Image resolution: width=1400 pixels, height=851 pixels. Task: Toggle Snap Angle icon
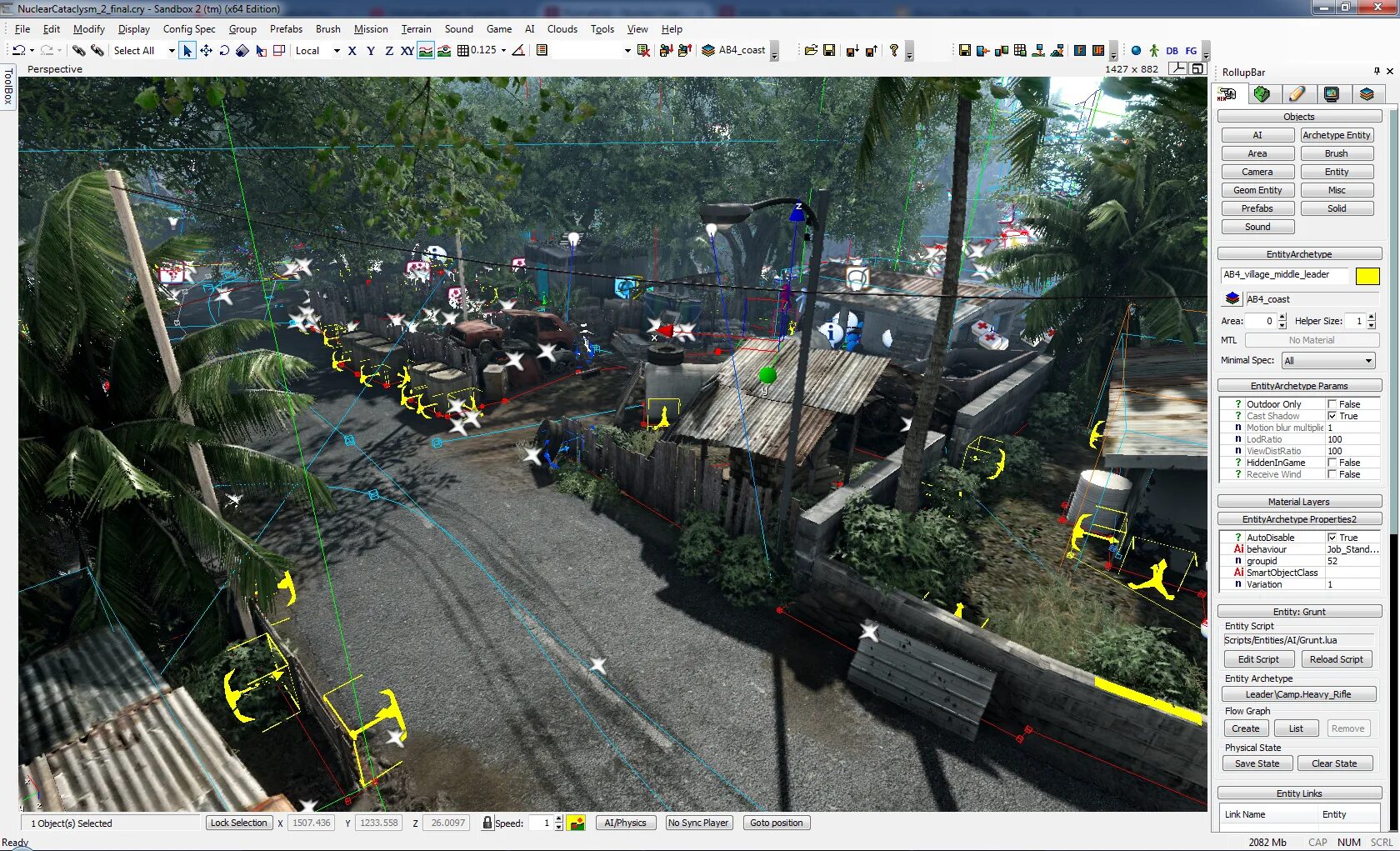[x=518, y=51]
